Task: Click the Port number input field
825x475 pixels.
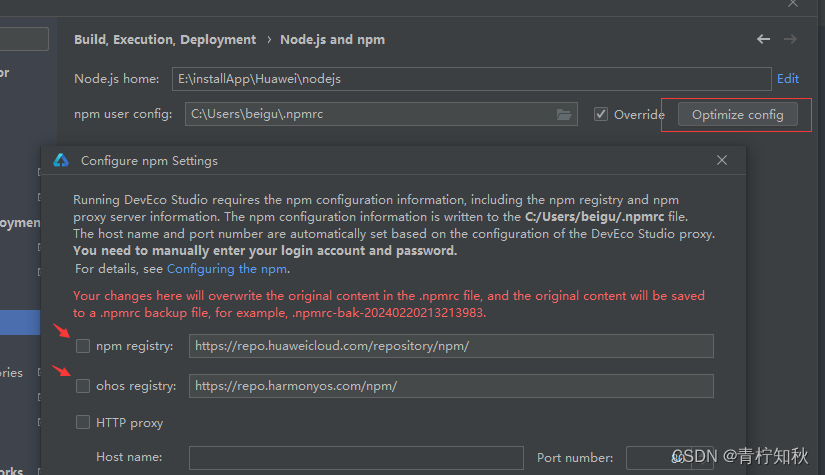Action: pyautogui.click(x=669, y=458)
